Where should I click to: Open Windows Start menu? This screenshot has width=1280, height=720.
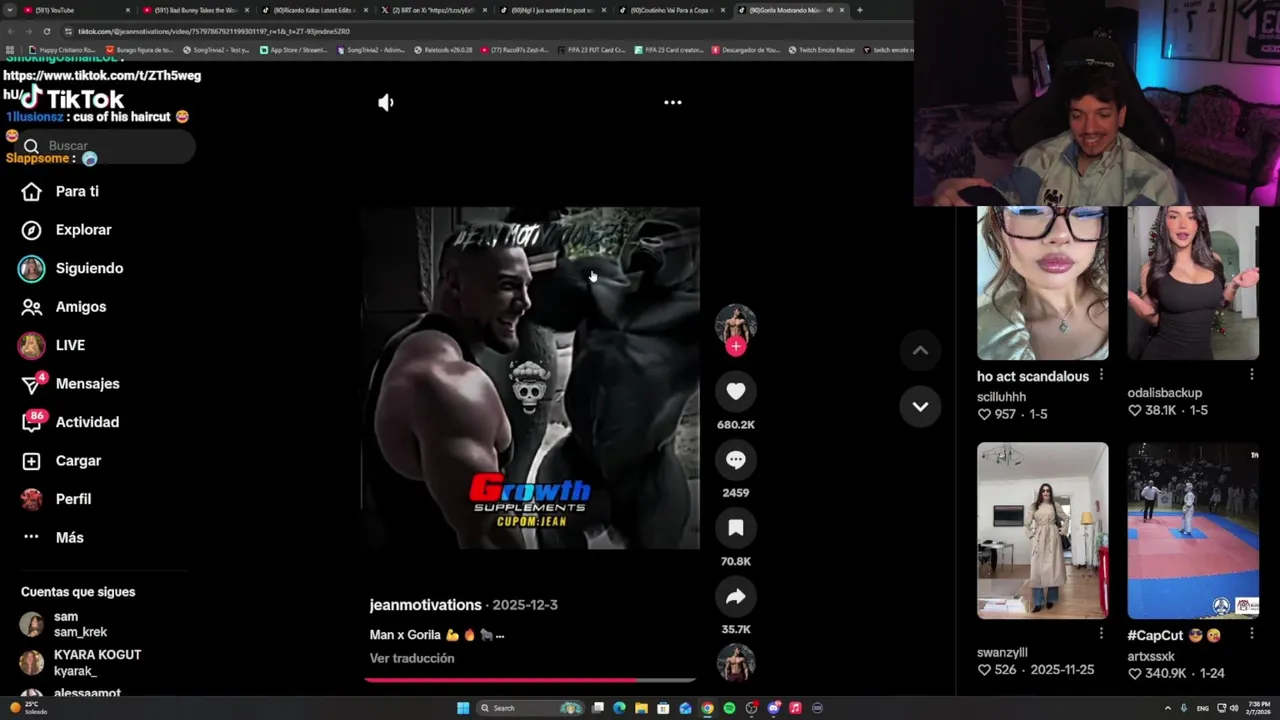(x=463, y=708)
